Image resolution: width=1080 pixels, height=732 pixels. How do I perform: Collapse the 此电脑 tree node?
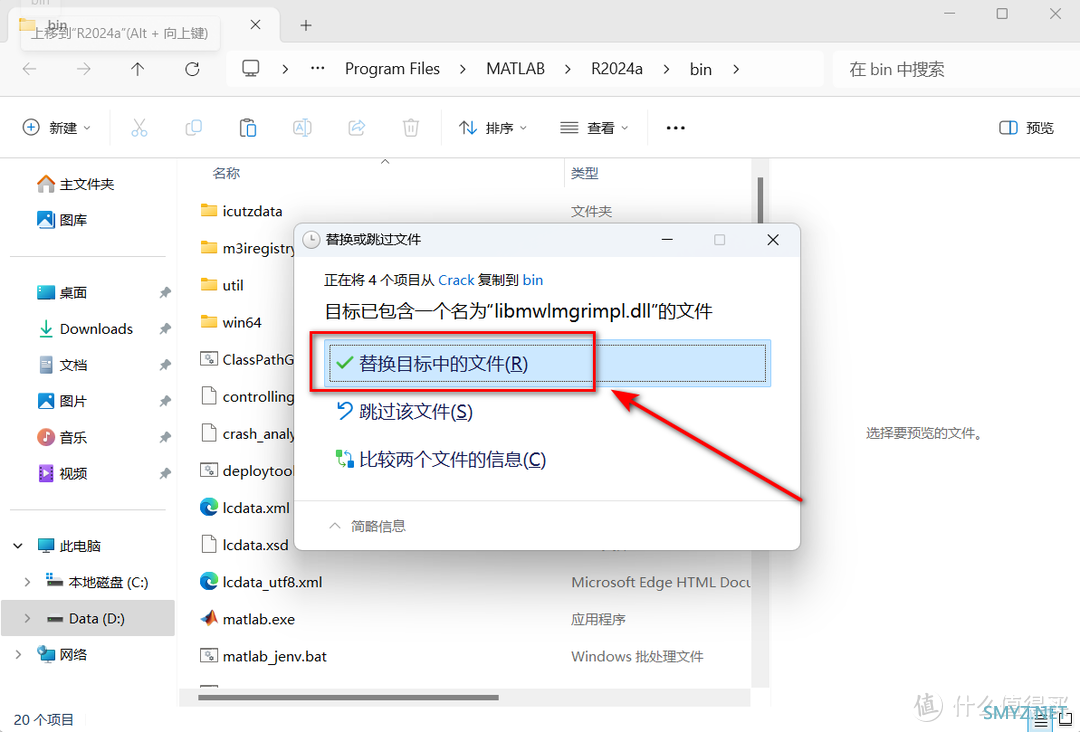18,546
